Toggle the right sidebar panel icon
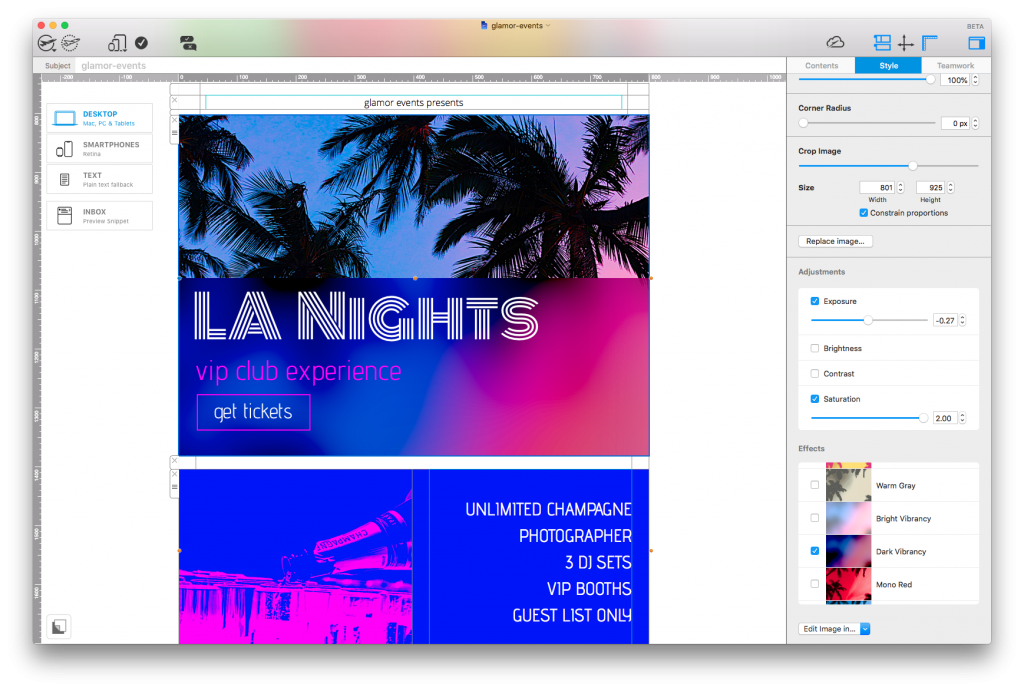Image resolution: width=1024 pixels, height=691 pixels. tap(976, 43)
